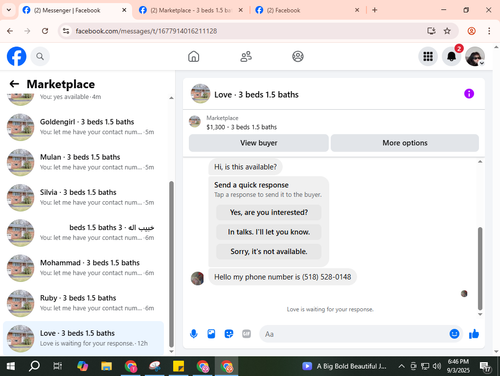Choose a sticker icon
The image size is (500, 376).
click(x=229, y=334)
